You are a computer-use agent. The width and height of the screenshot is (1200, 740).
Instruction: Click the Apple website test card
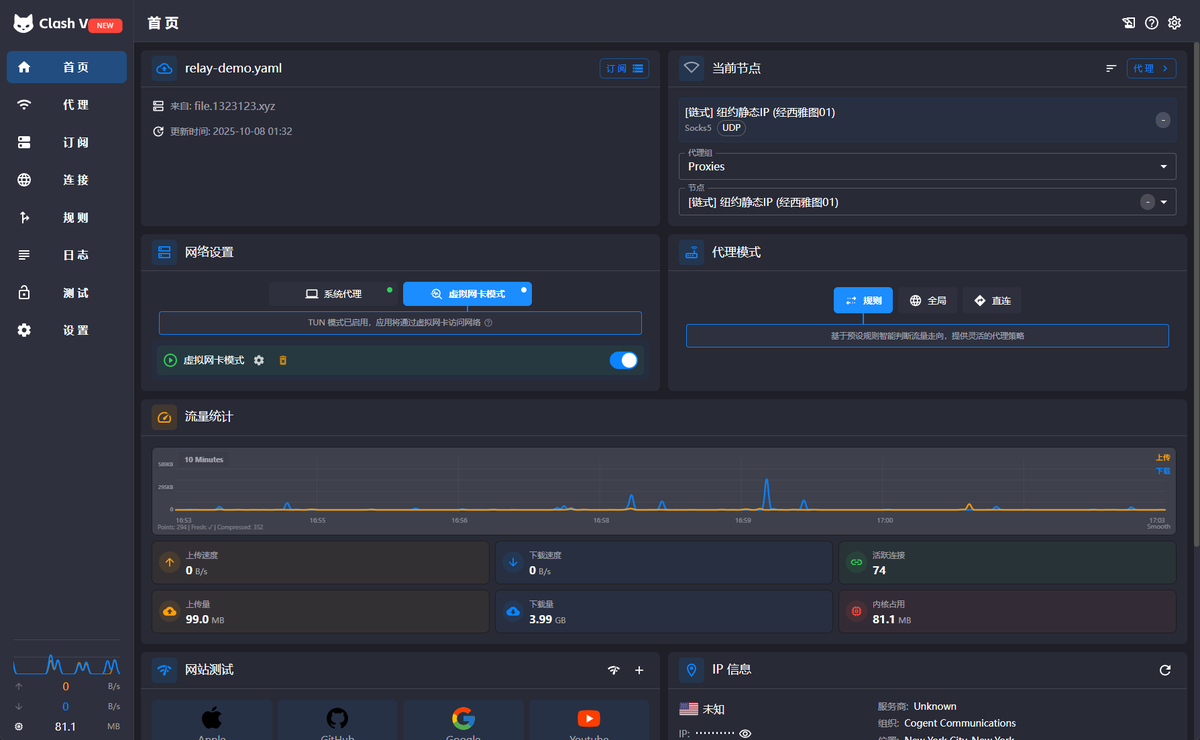click(212, 720)
